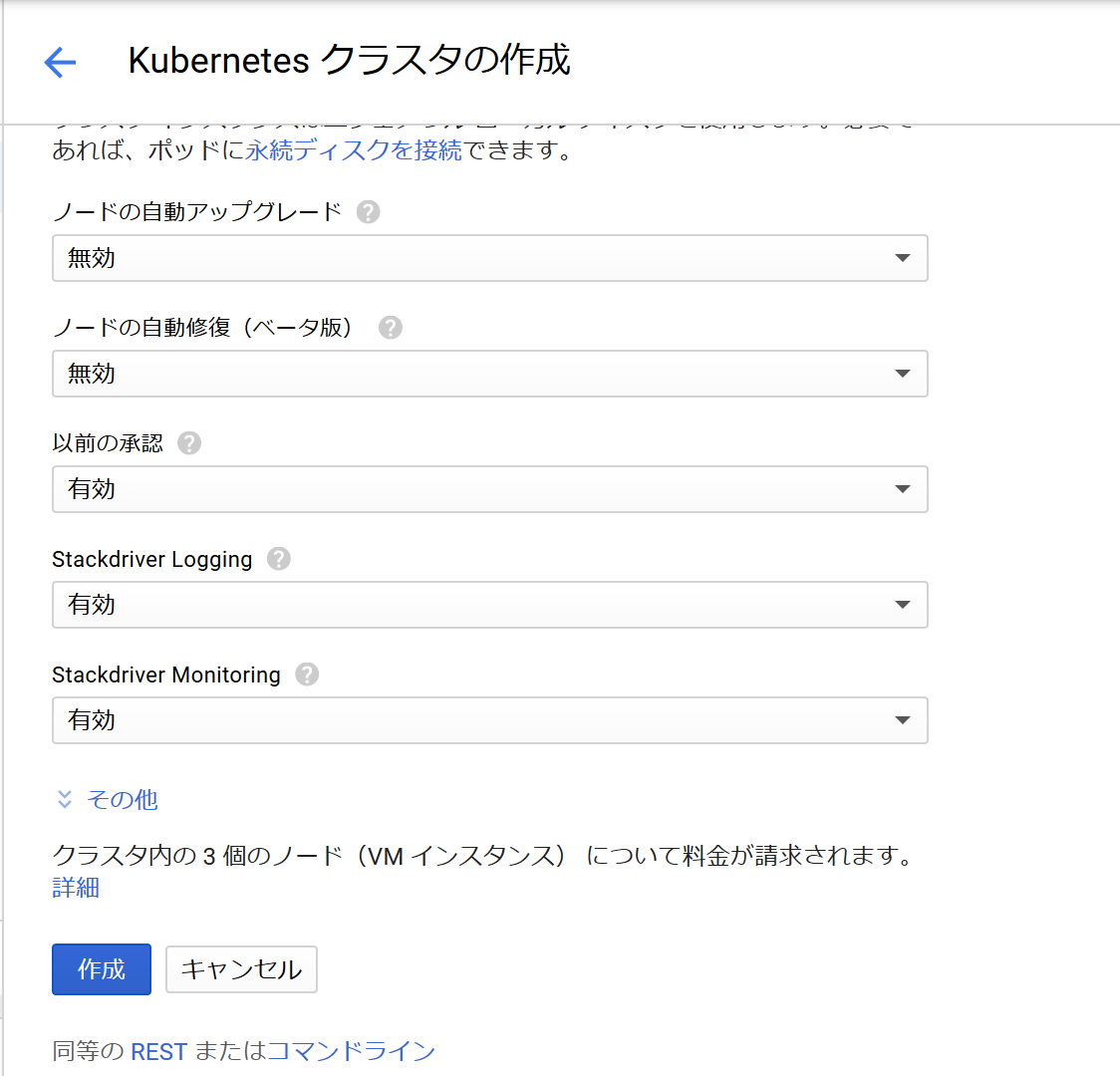Open the REST equivalent link
Image resolution: width=1120 pixels, height=1076 pixels.
pos(158,1050)
